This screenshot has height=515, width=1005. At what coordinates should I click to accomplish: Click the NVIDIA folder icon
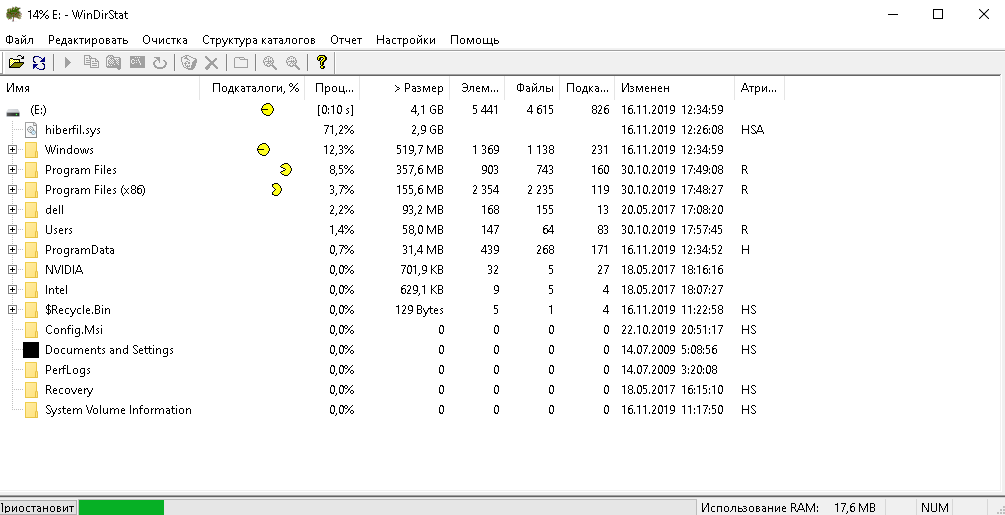(31, 270)
